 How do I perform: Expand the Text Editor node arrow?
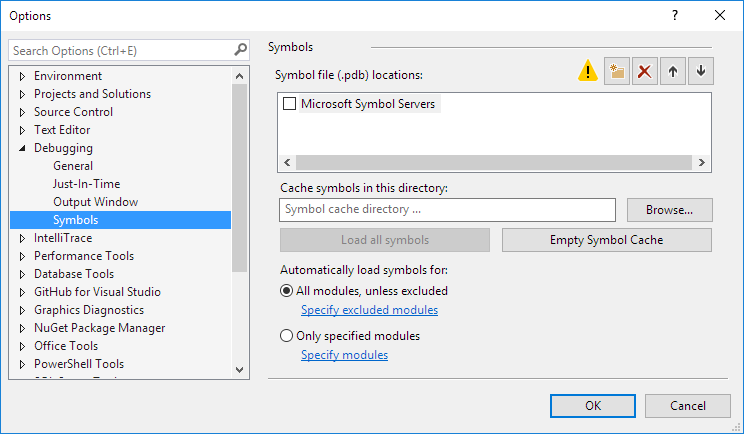click(x=23, y=130)
